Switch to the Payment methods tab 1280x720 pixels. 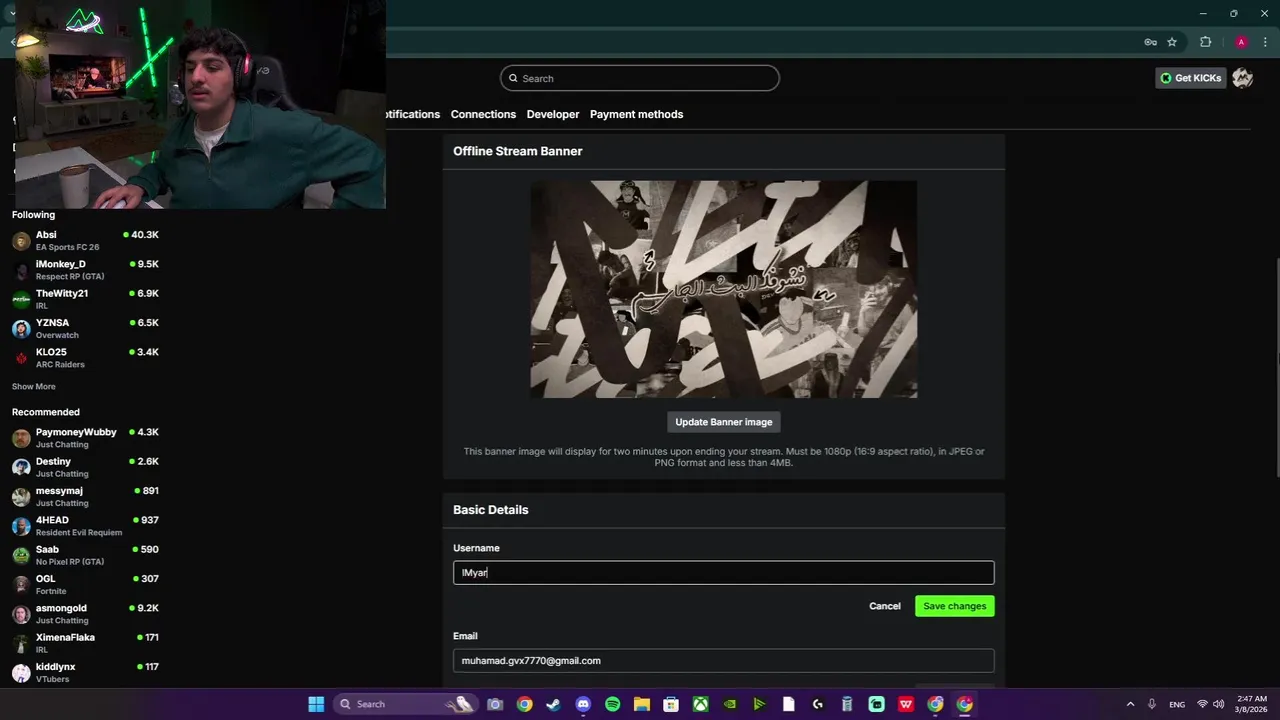[636, 114]
